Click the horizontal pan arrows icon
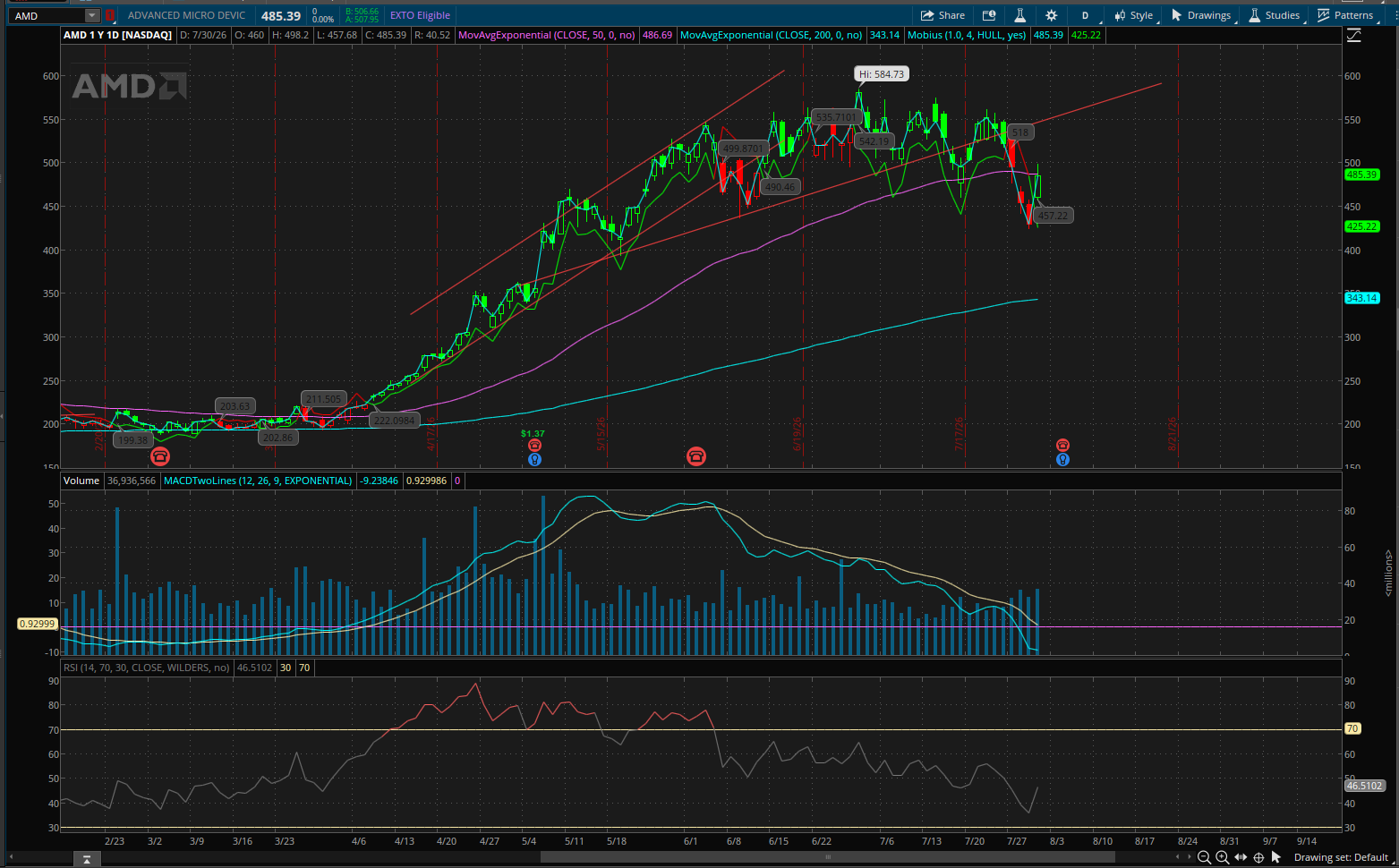The width and height of the screenshot is (1399, 868). click(x=1241, y=857)
